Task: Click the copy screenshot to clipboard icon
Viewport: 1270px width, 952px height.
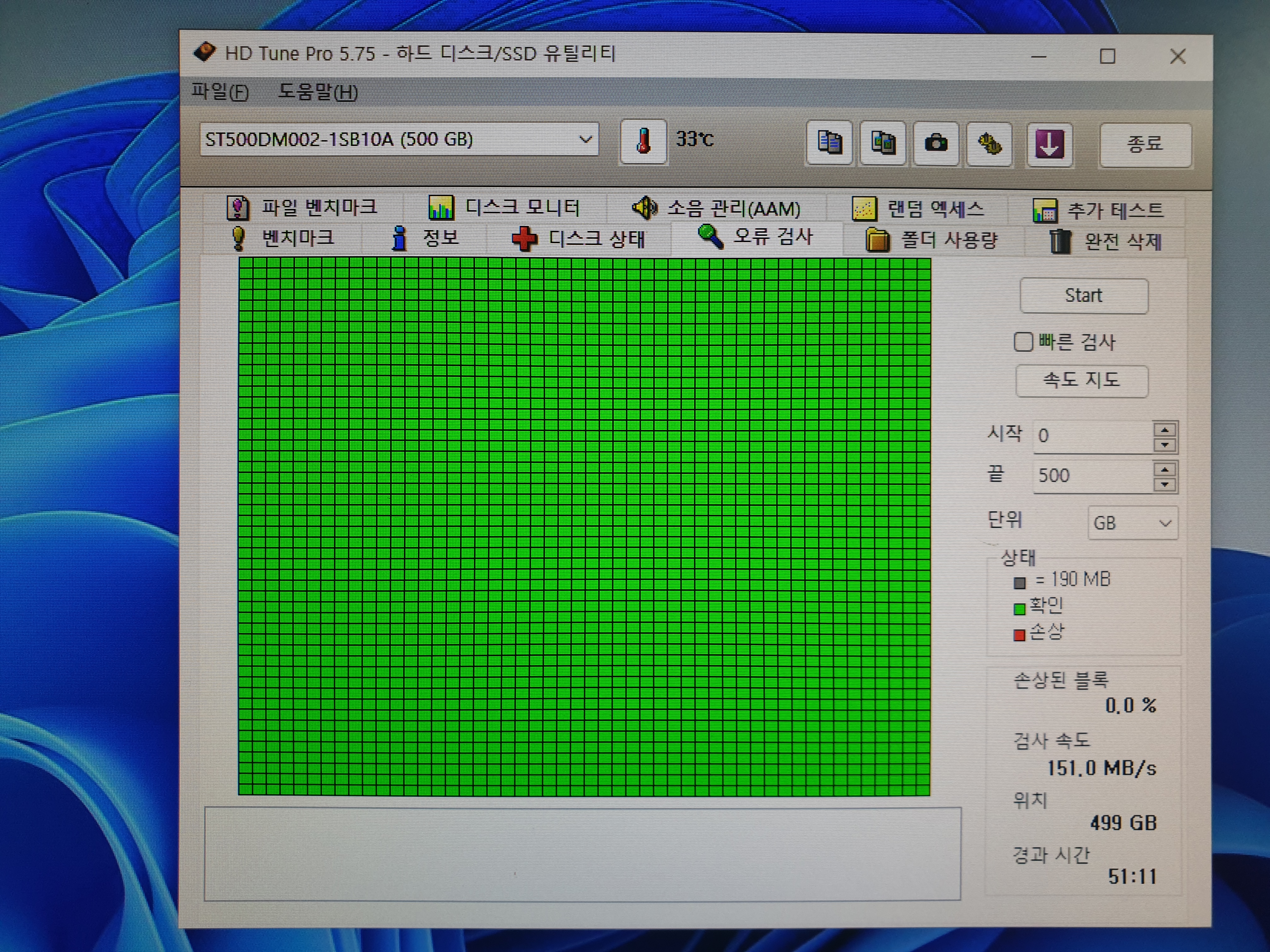Action: 883,144
